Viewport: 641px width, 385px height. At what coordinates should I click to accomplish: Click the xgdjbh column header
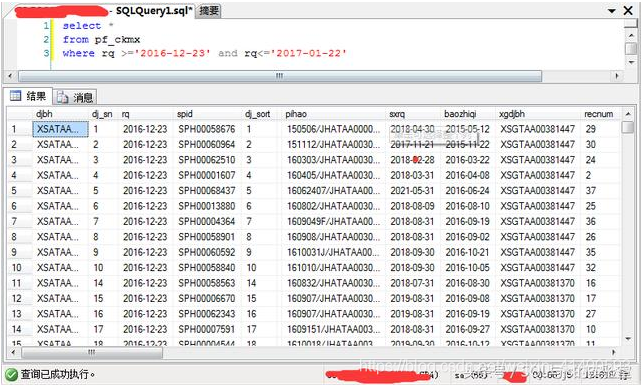[x=537, y=114]
